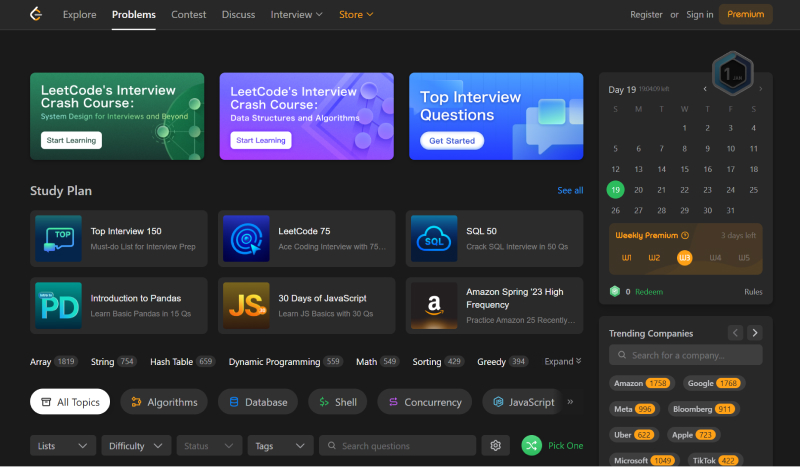Start Learning the System Design course

tap(71, 140)
